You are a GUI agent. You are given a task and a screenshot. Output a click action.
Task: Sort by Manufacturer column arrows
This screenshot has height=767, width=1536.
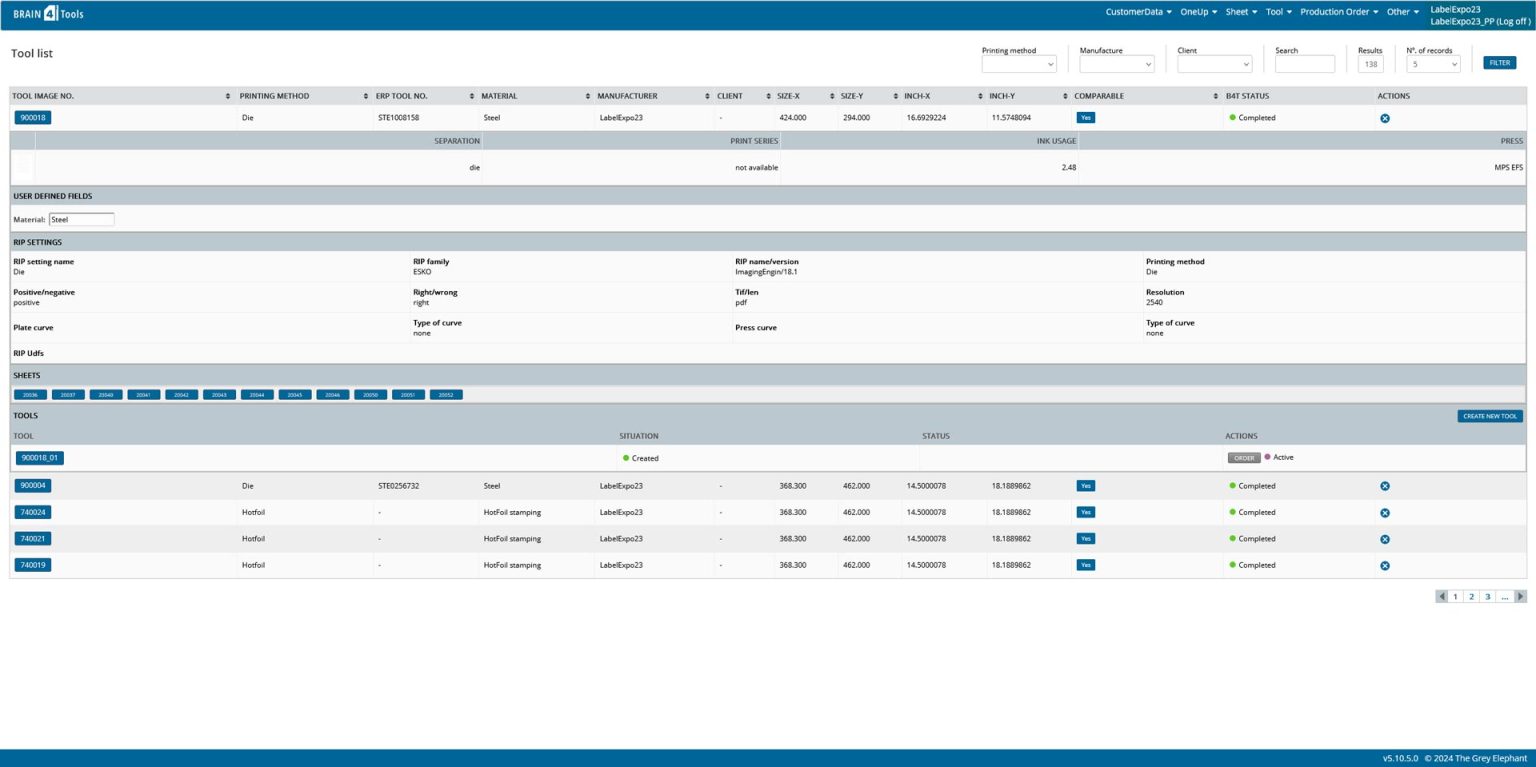[x=707, y=96]
